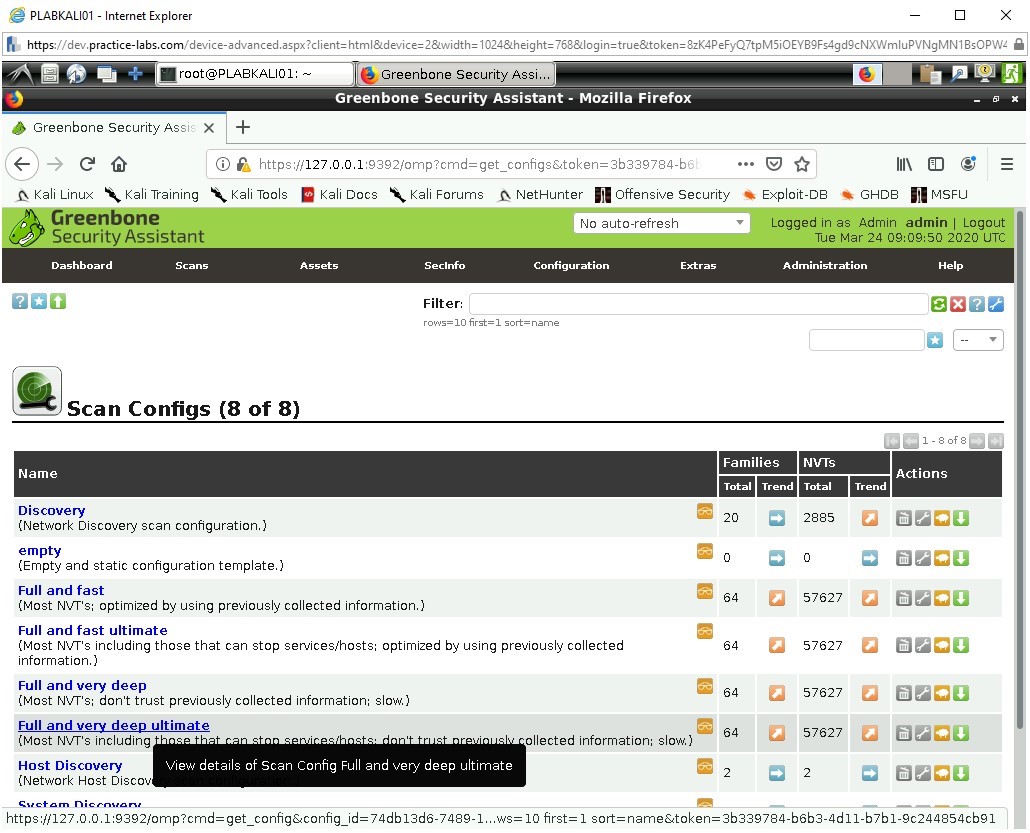Open the saved filters '--' dropdown
Screen dimensions: 1030x833
click(978, 340)
